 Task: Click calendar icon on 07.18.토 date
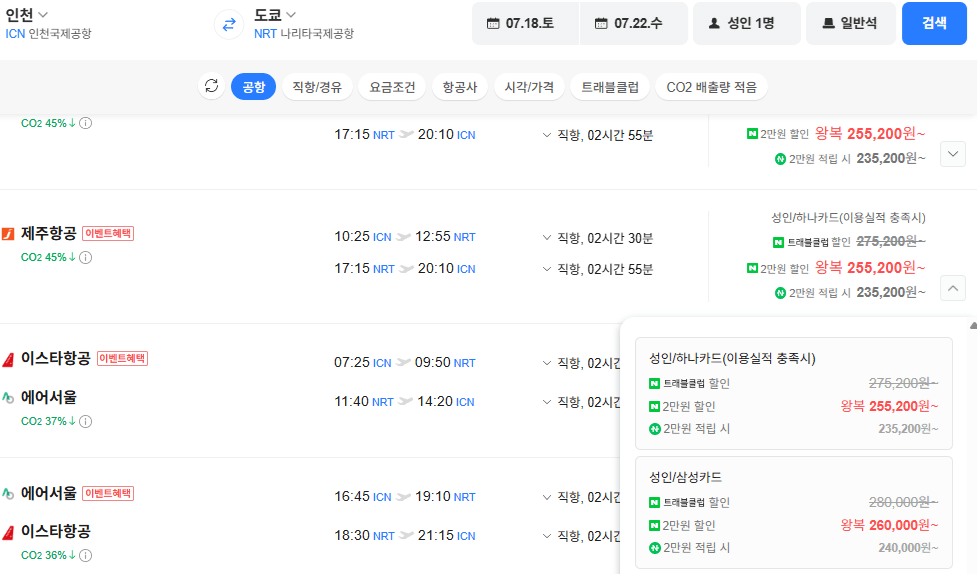(493, 24)
